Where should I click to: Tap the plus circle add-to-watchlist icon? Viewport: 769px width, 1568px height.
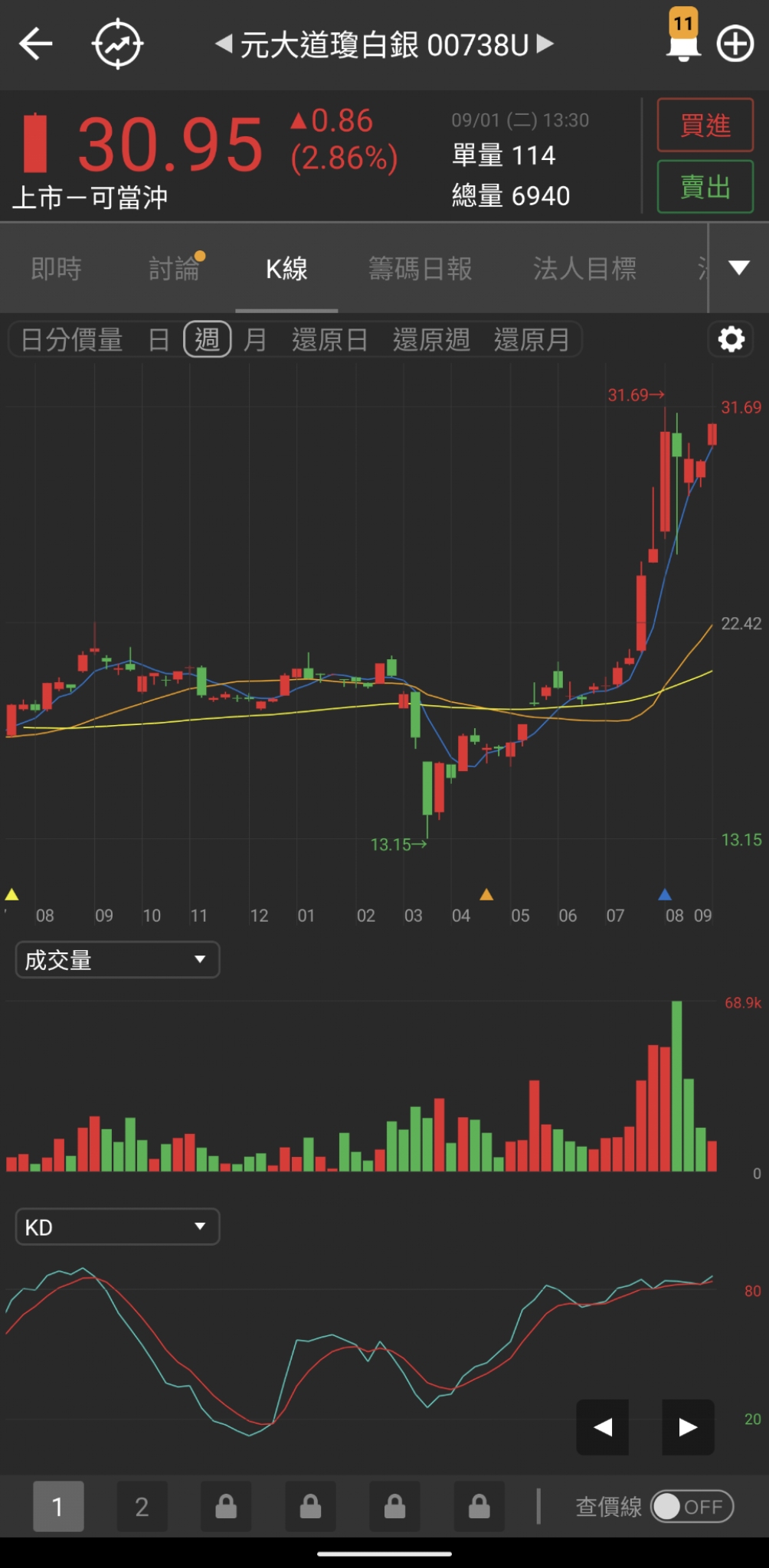pos(735,44)
